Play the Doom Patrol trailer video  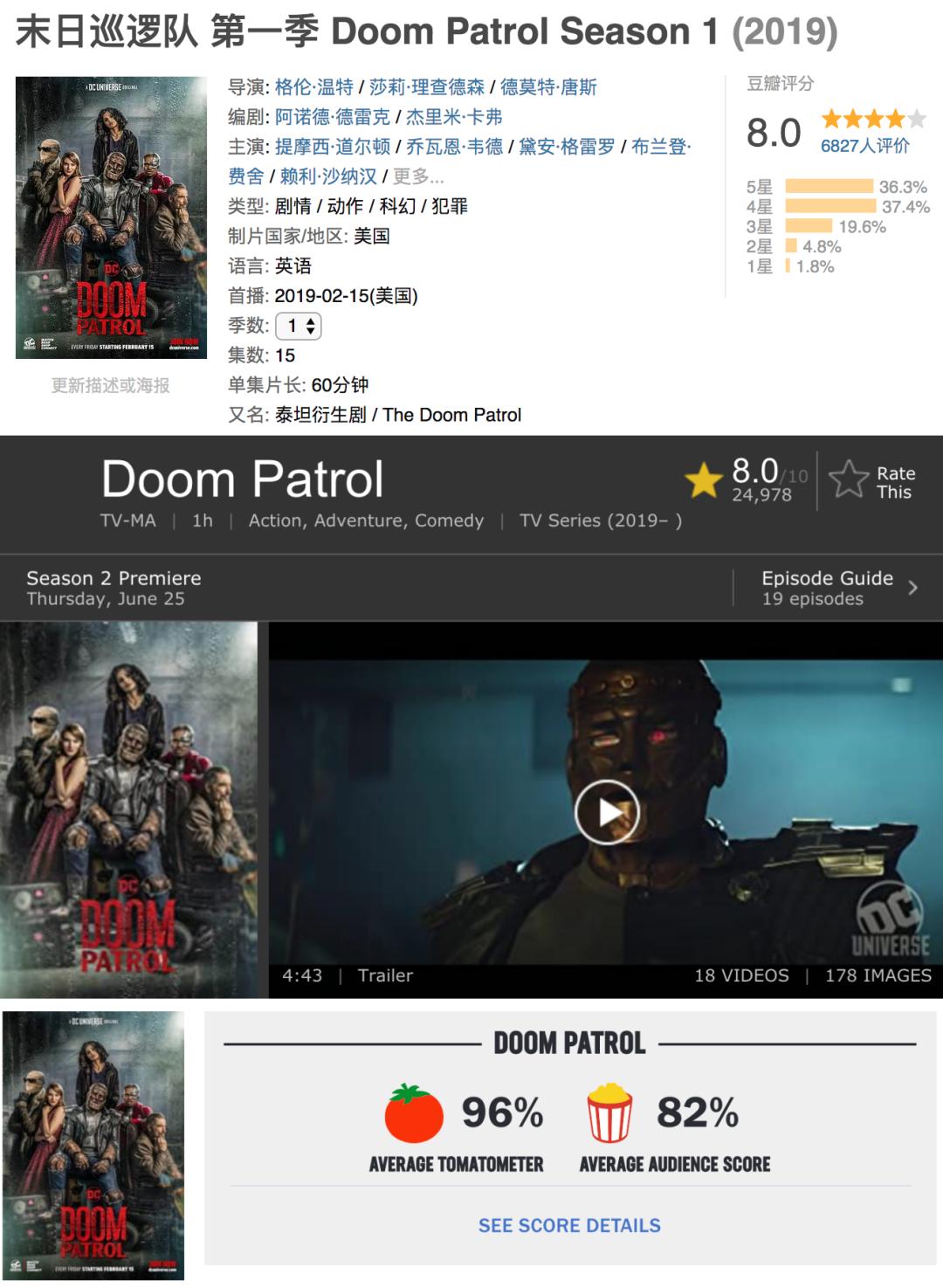tap(607, 812)
